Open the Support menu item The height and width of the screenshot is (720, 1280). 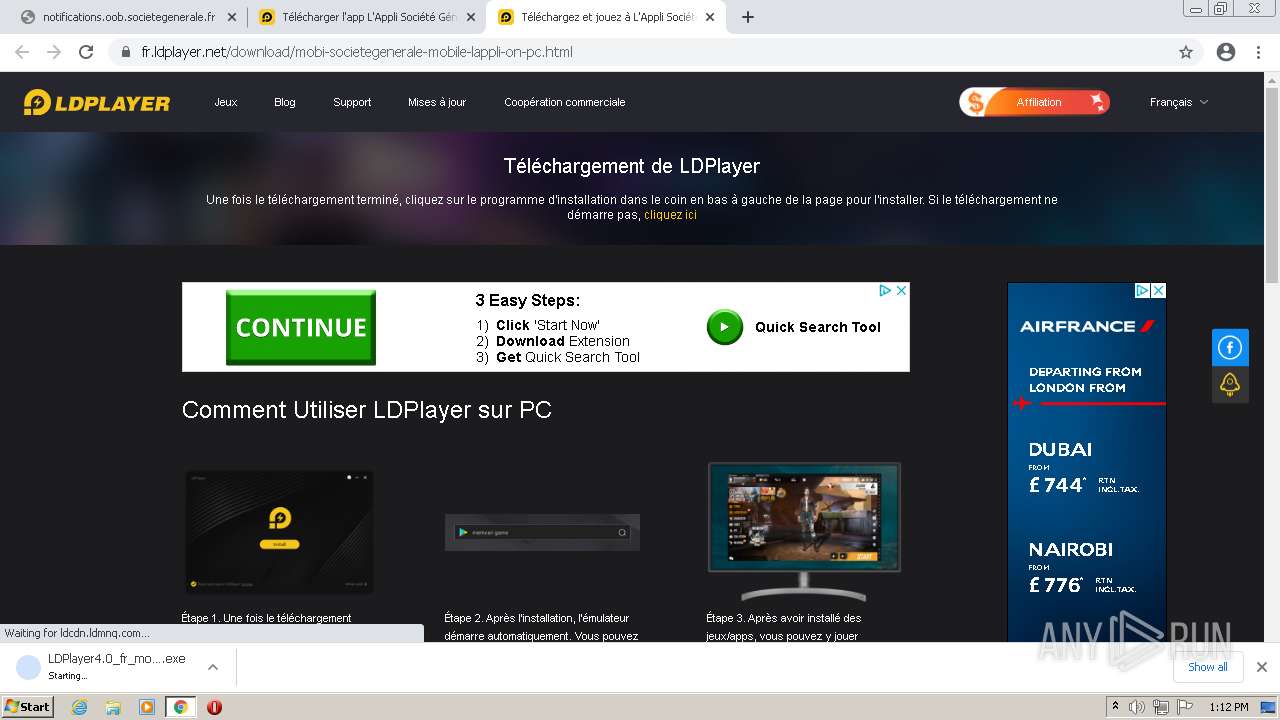click(352, 102)
